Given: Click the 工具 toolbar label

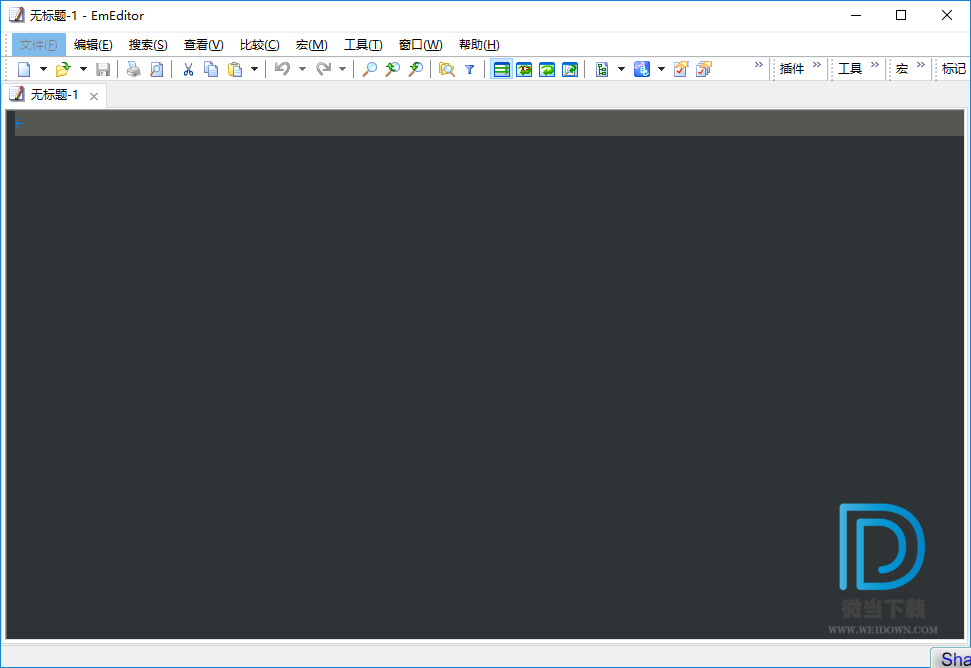Looking at the screenshot, I should 850,69.
